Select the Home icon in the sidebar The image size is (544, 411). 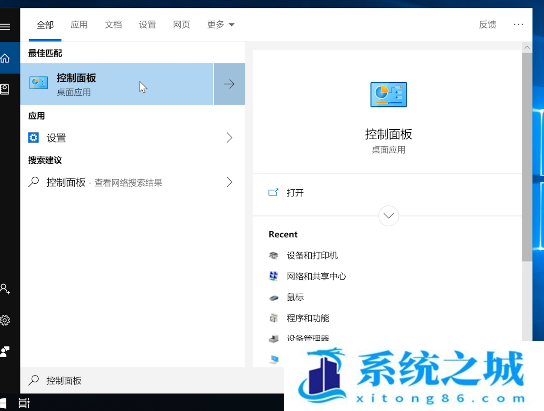[5, 58]
